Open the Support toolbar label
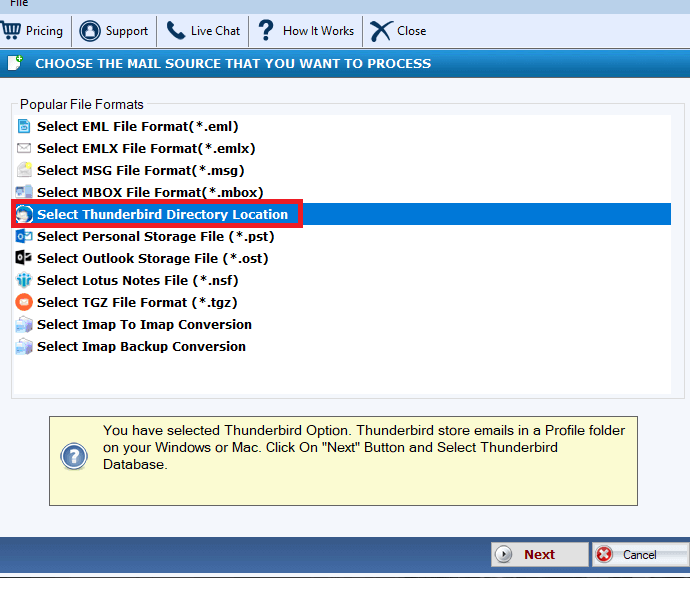The width and height of the screenshot is (690, 607). [127, 31]
